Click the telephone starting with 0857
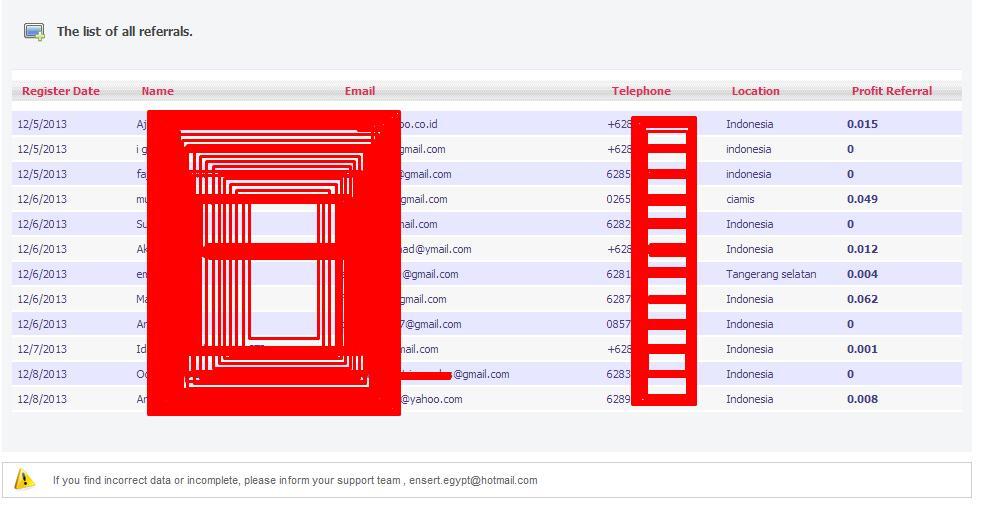 pyautogui.click(x=619, y=324)
